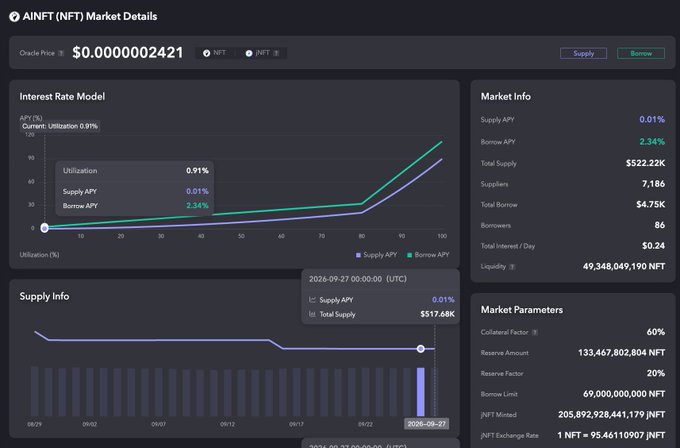Click the Oracle Price help icon
Screen dimensions: 680x448
[61, 53]
